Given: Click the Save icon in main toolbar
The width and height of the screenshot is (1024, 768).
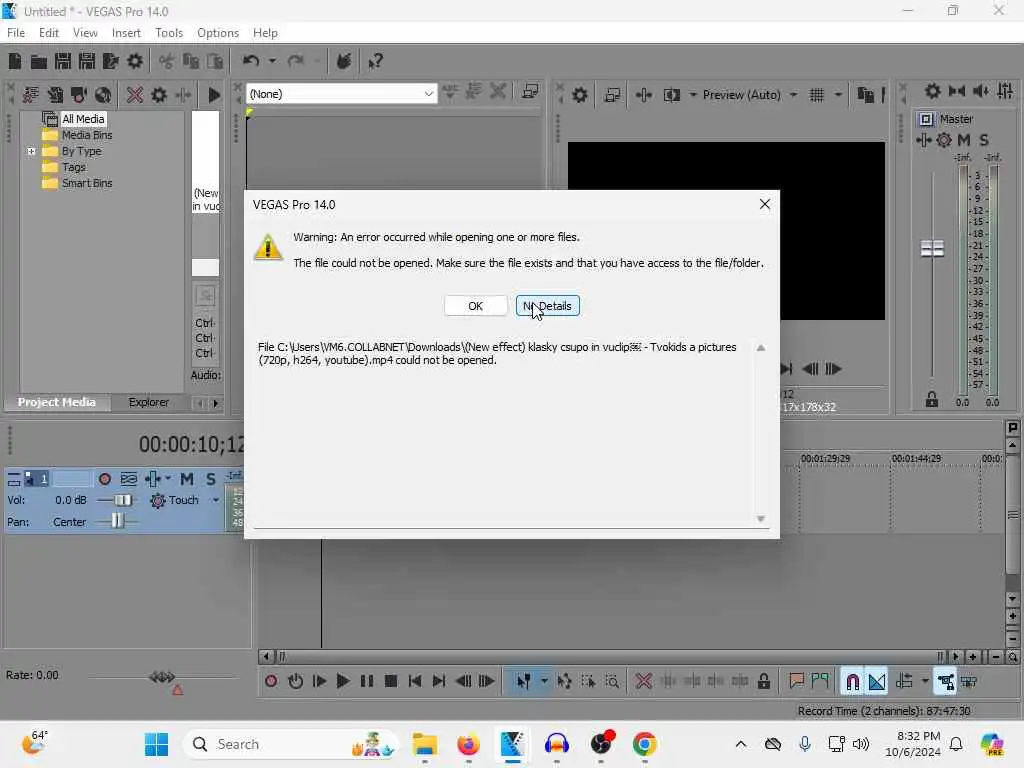Looking at the screenshot, I should point(63,61).
